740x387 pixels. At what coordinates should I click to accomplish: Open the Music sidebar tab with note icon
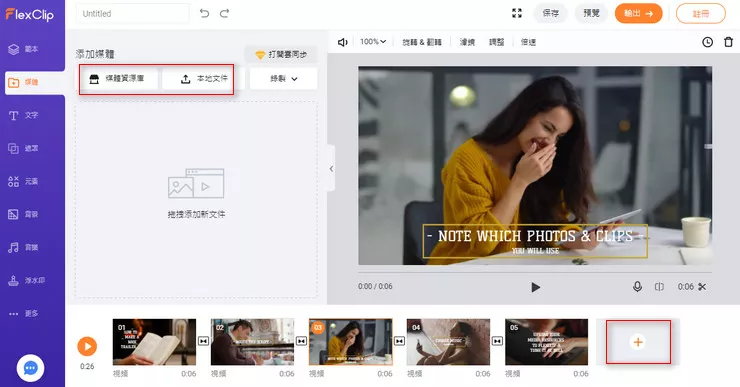pos(23,247)
